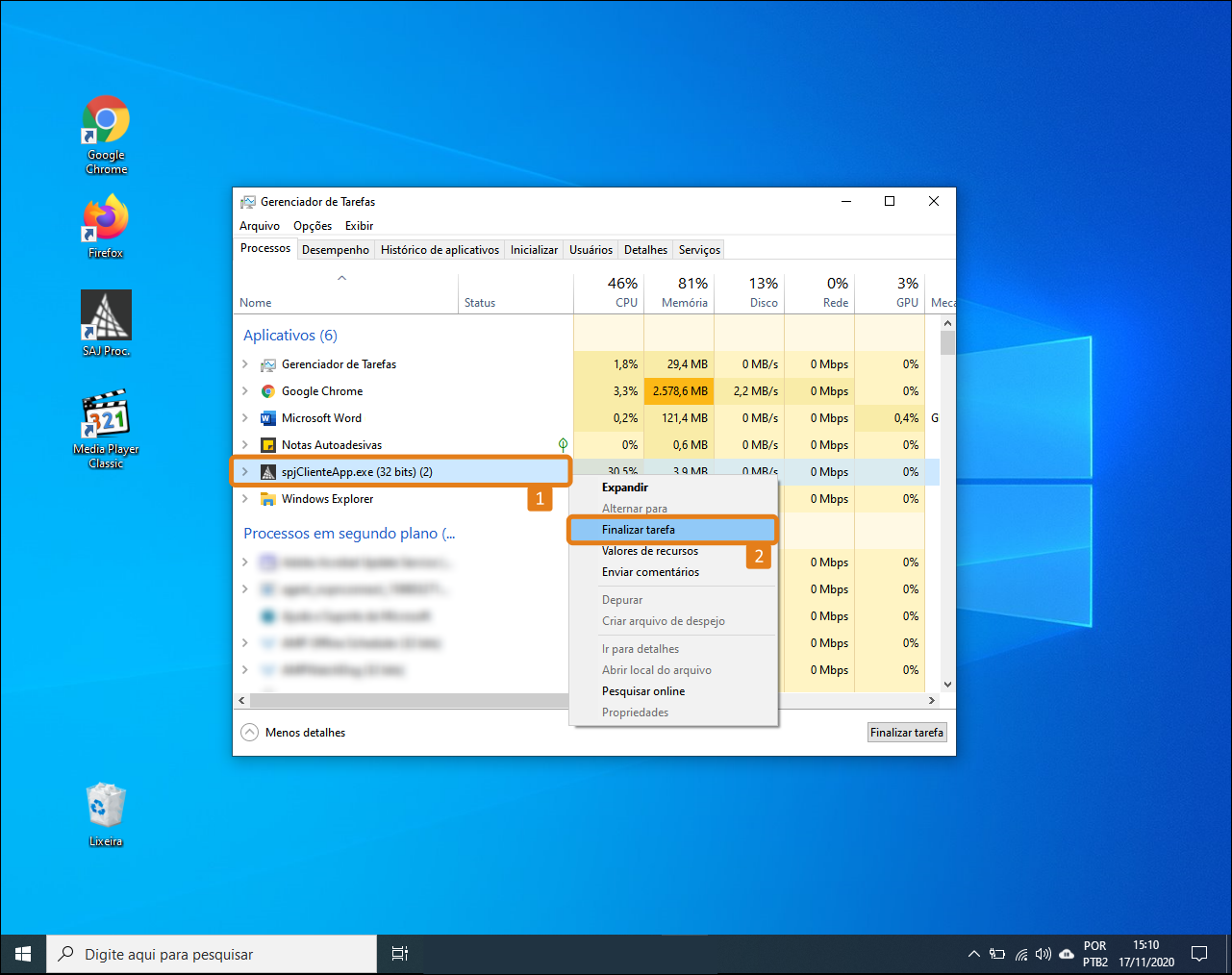The width and height of the screenshot is (1232, 975).
Task: Open the Opções menu
Action: tap(313, 226)
